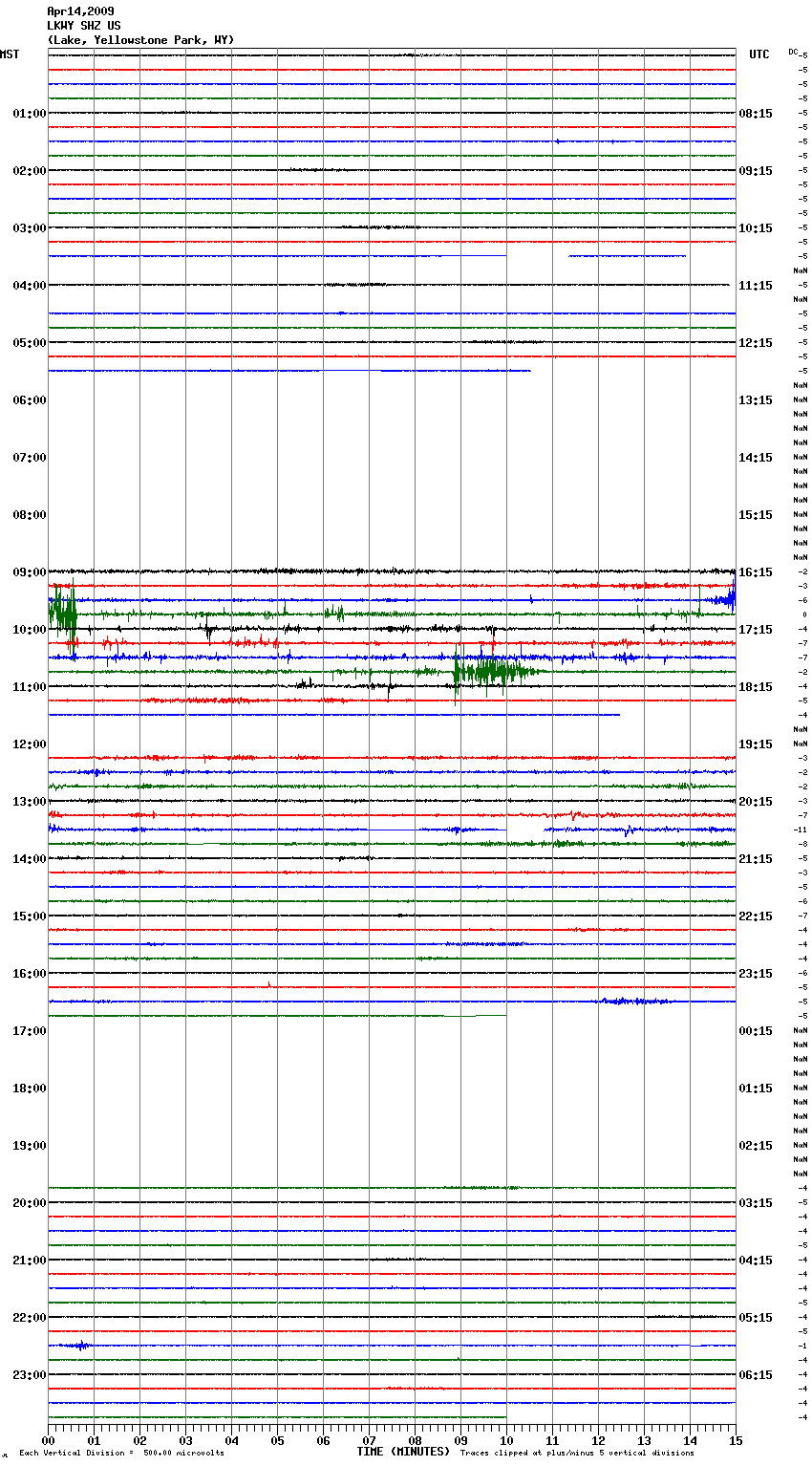Screen dimensions: 812x1466
Task: Select the 20:00 MST time label
Action: tap(30, 1203)
